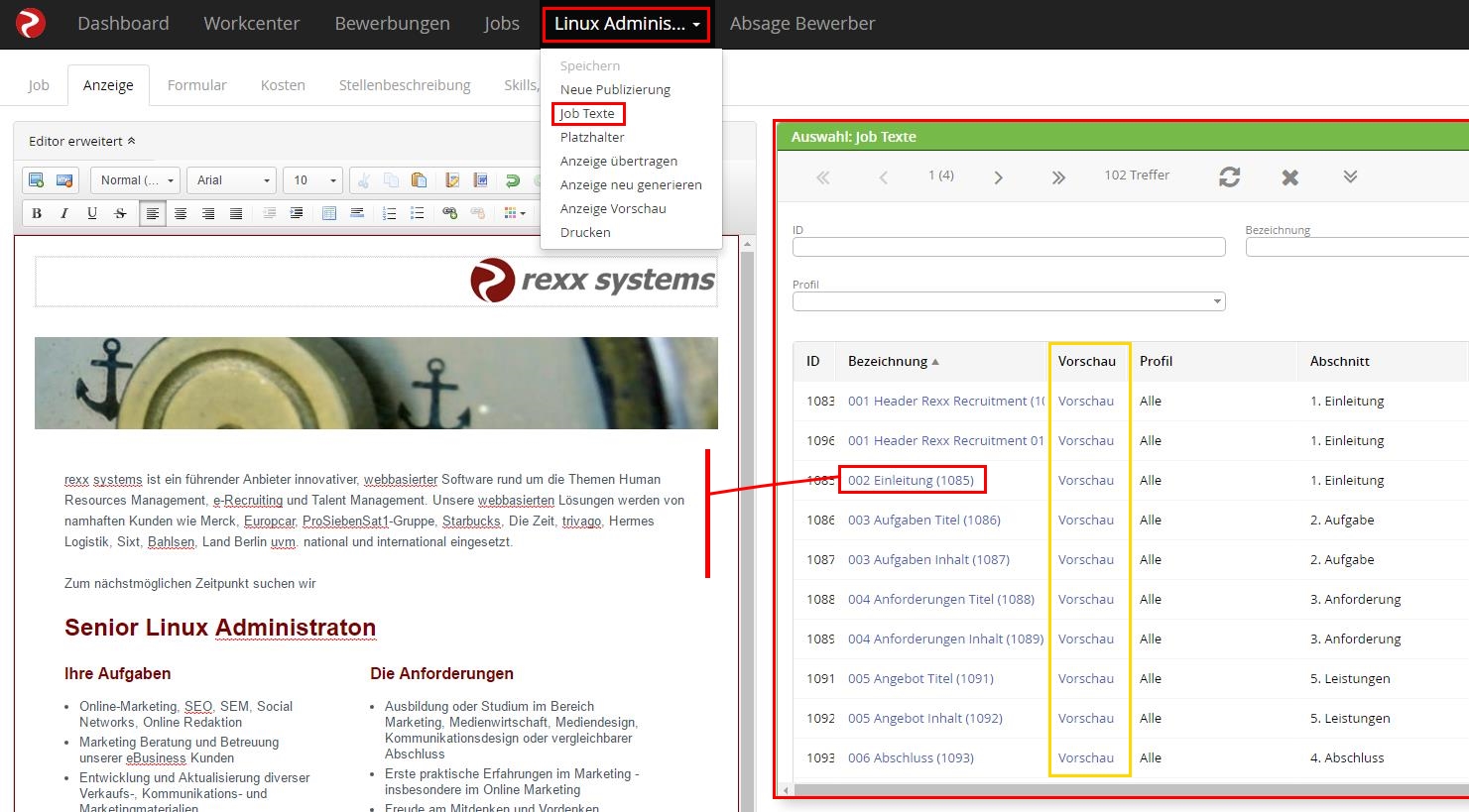
Task: Open '002 Einleitung (1085)' job text
Action: coord(911,480)
